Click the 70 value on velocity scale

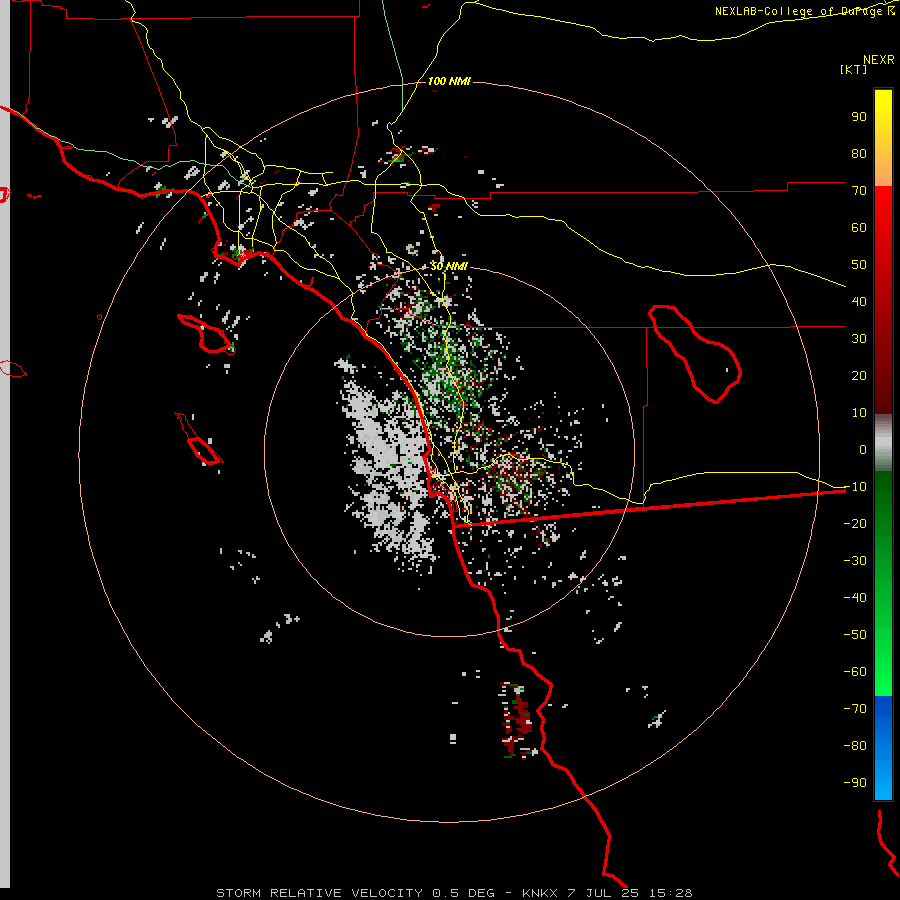pyautogui.click(x=859, y=191)
